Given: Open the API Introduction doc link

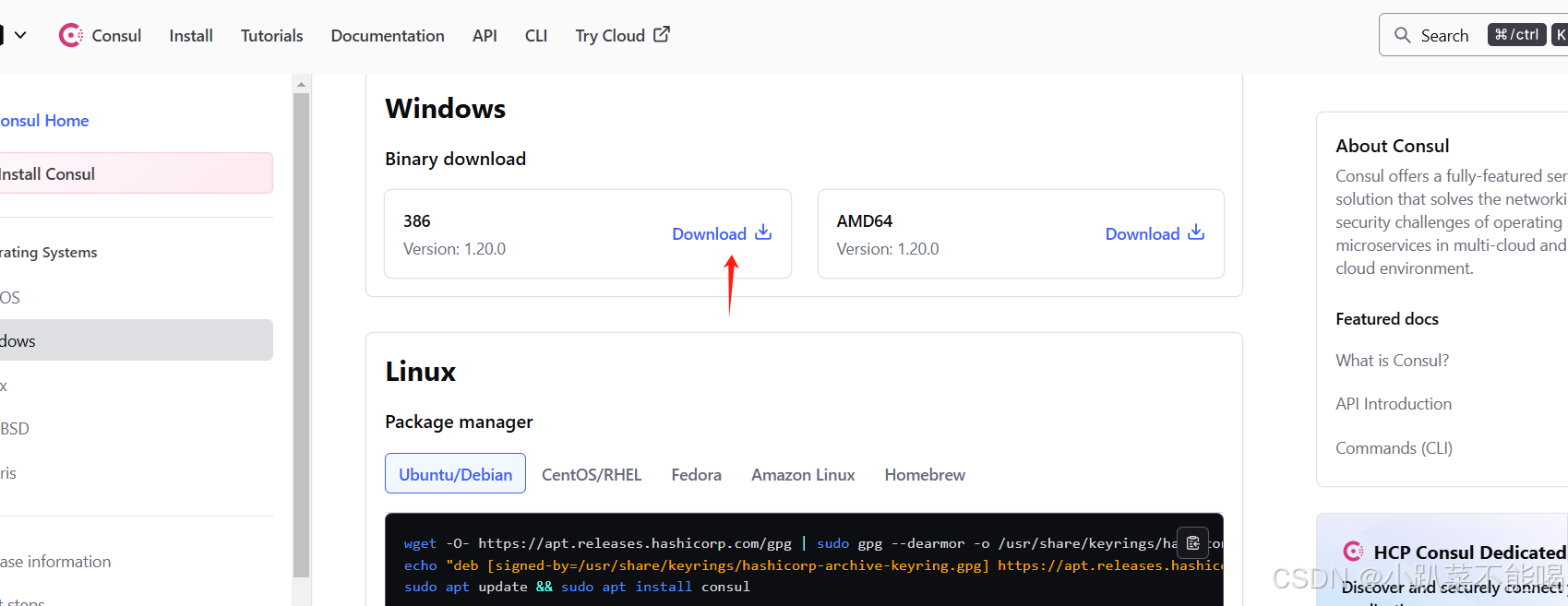Looking at the screenshot, I should 1394,403.
